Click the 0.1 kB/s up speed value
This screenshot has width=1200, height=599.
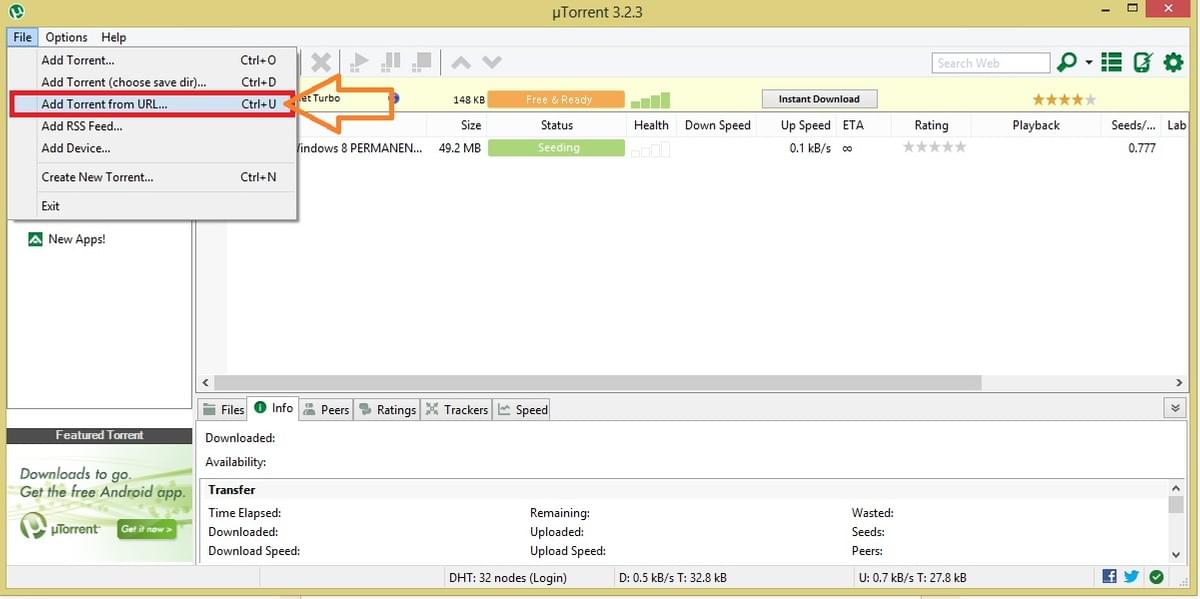810,148
